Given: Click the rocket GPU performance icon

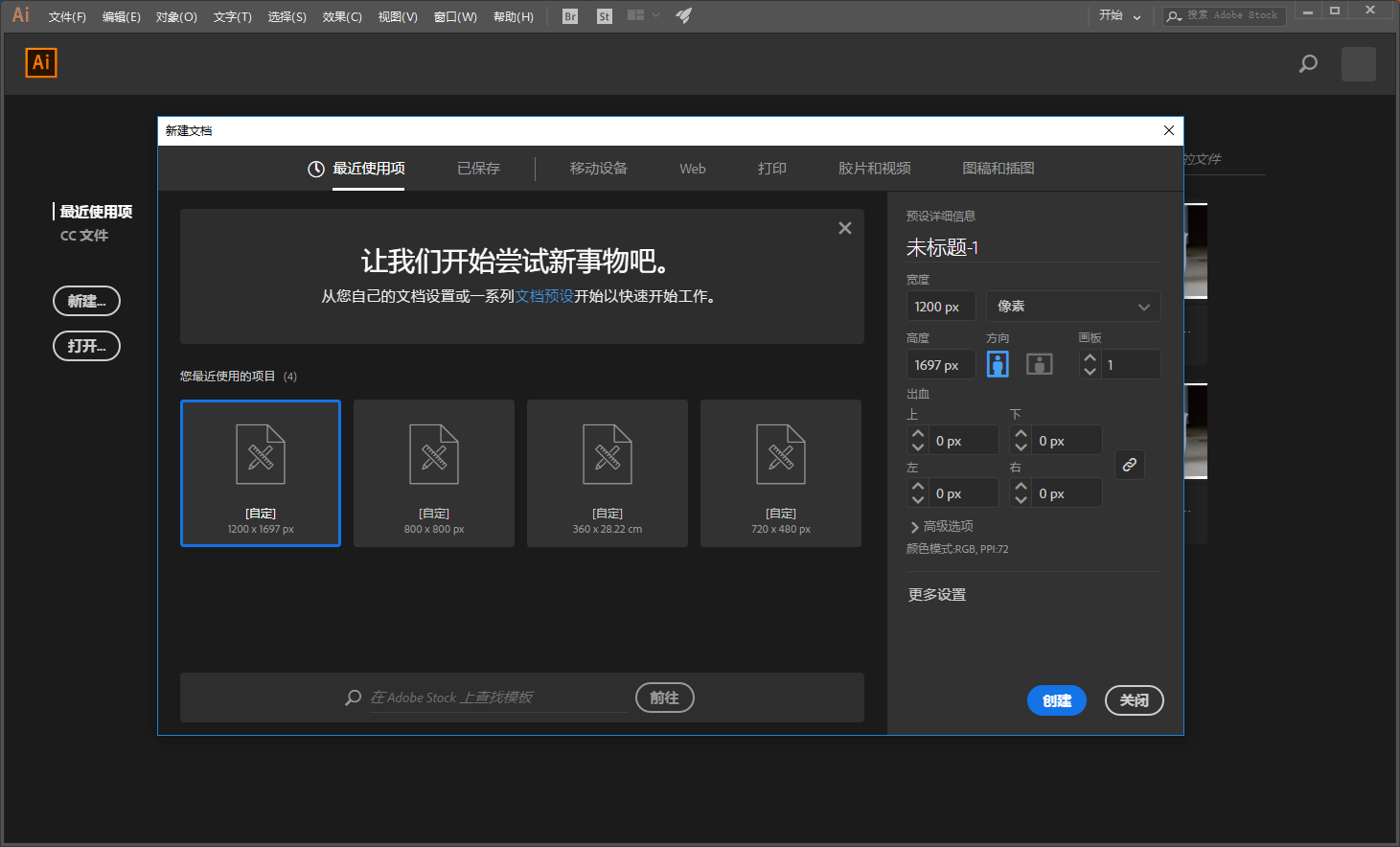Looking at the screenshot, I should tap(683, 15).
